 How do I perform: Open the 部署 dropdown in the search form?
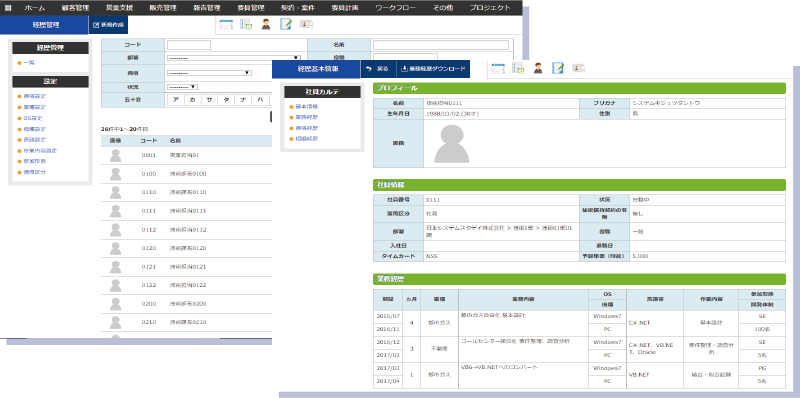coord(234,58)
